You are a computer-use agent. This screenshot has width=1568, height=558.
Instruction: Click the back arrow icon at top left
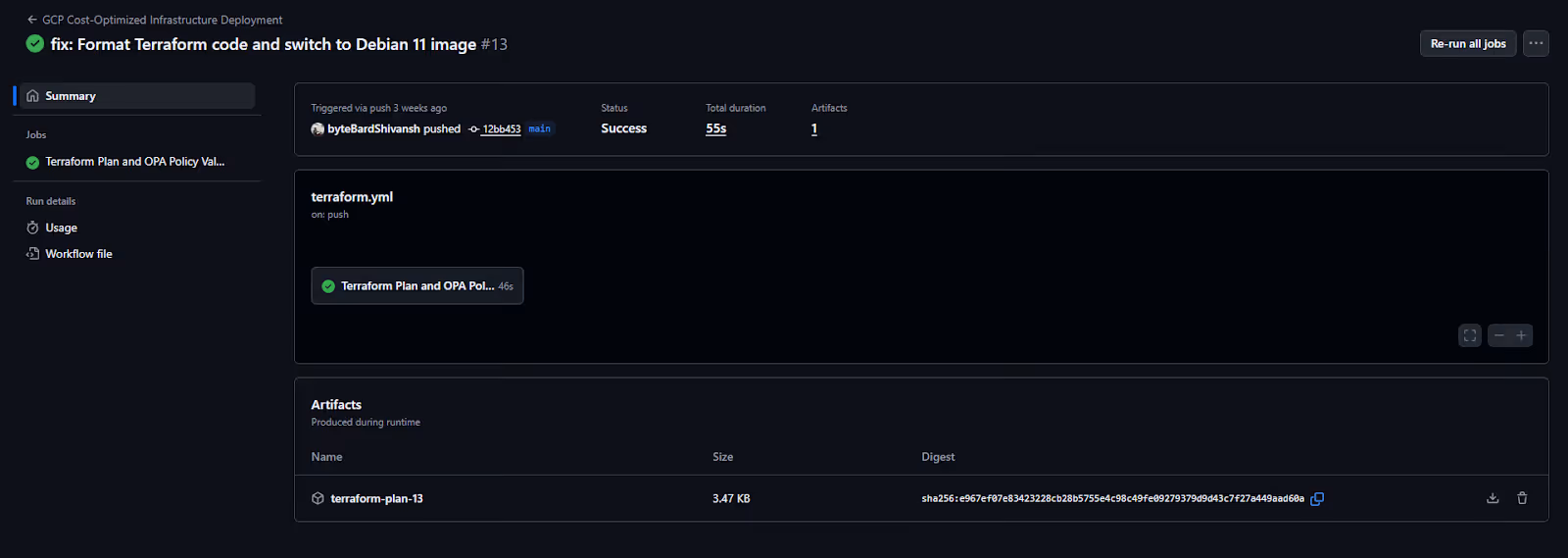pyautogui.click(x=32, y=20)
